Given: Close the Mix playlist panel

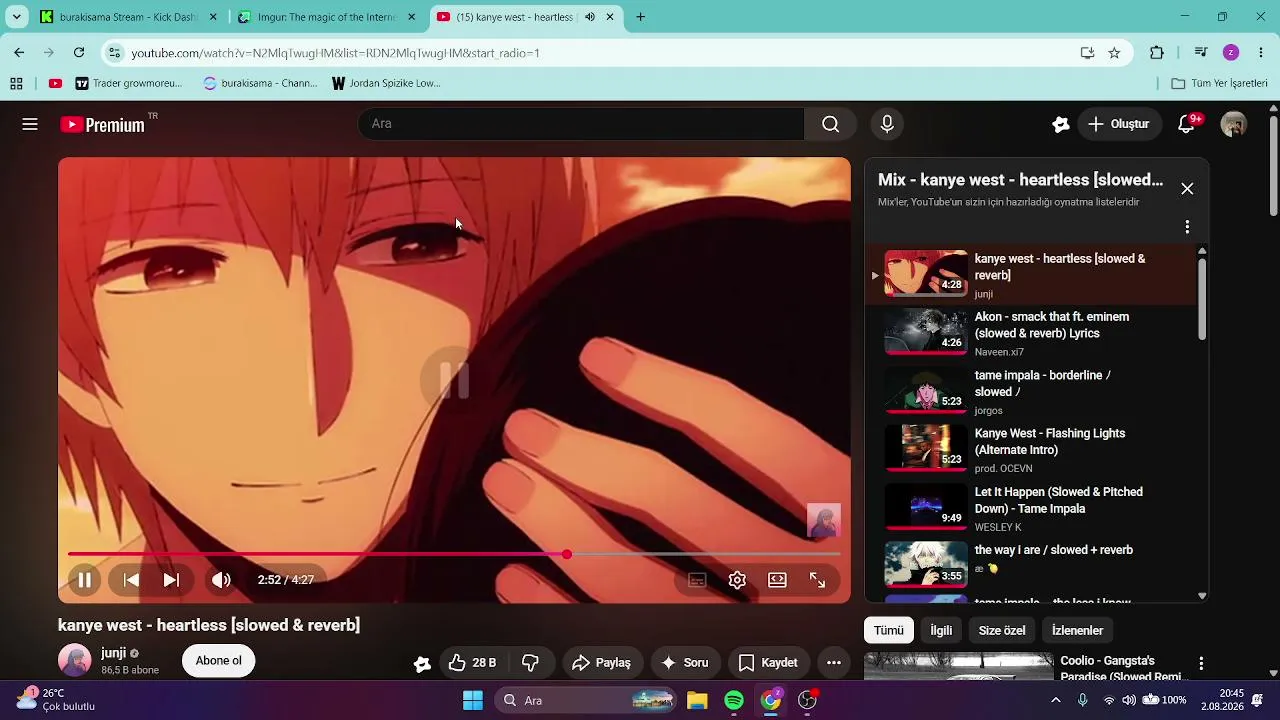Looking at the screenshot, I should click(x=1187, y=189).
